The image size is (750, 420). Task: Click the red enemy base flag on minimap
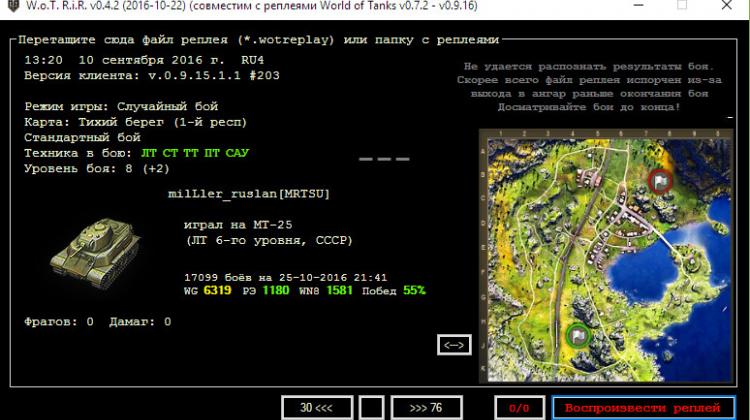pyautogui.click(x=659, y=181)
